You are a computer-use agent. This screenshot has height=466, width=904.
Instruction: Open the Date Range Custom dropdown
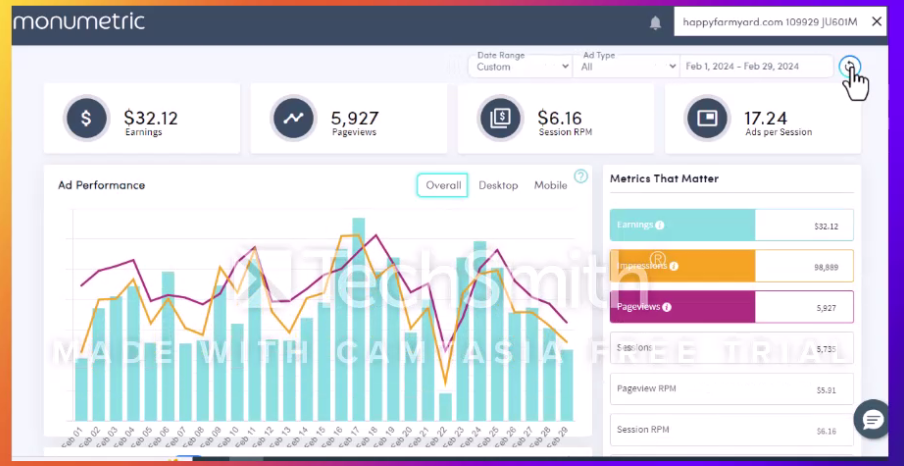522,66
